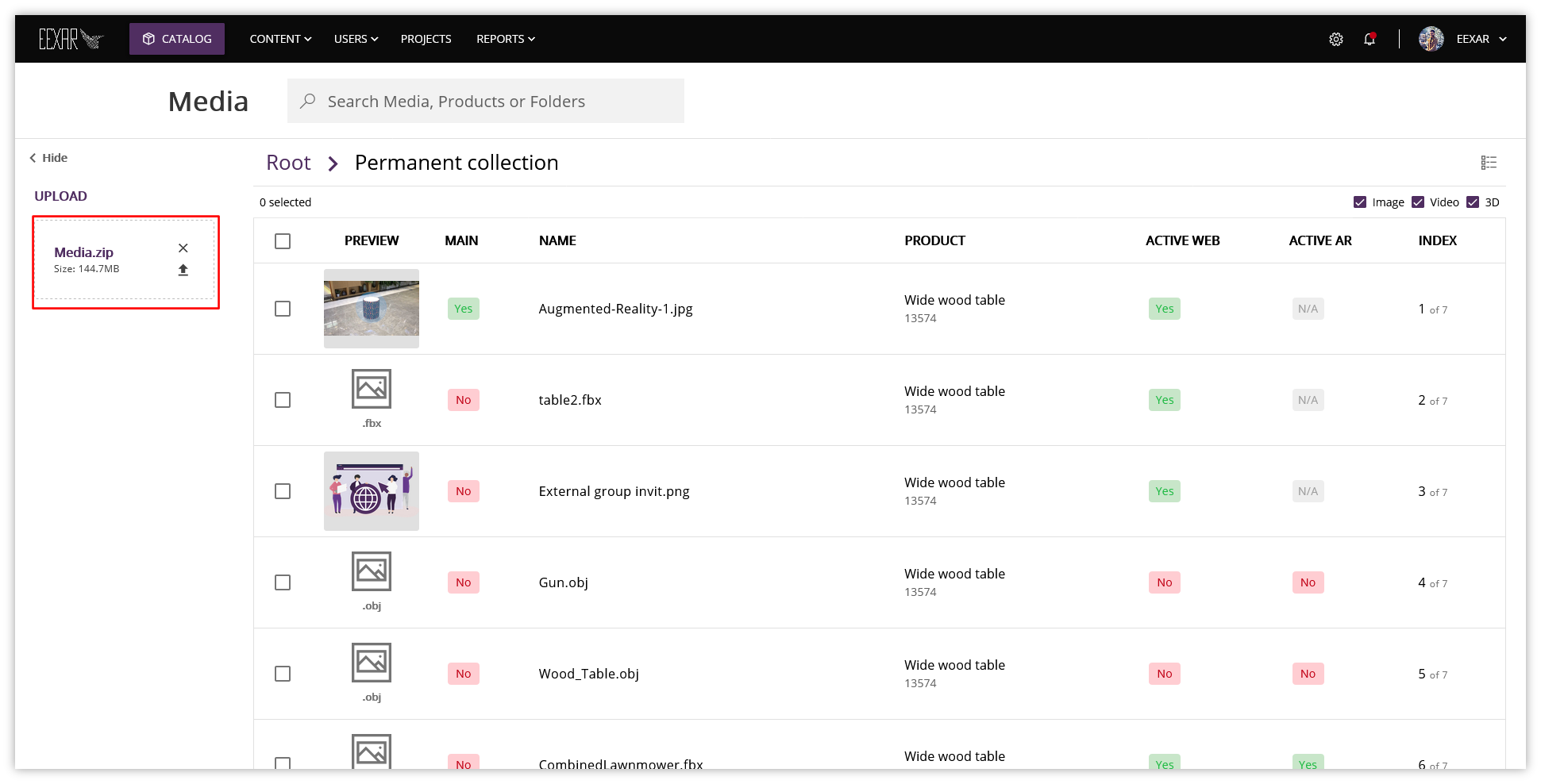Viewport: 1541px width, 784px height.
Task: Expand the CONTENT dropdown menu
Action: click(280, 39)
